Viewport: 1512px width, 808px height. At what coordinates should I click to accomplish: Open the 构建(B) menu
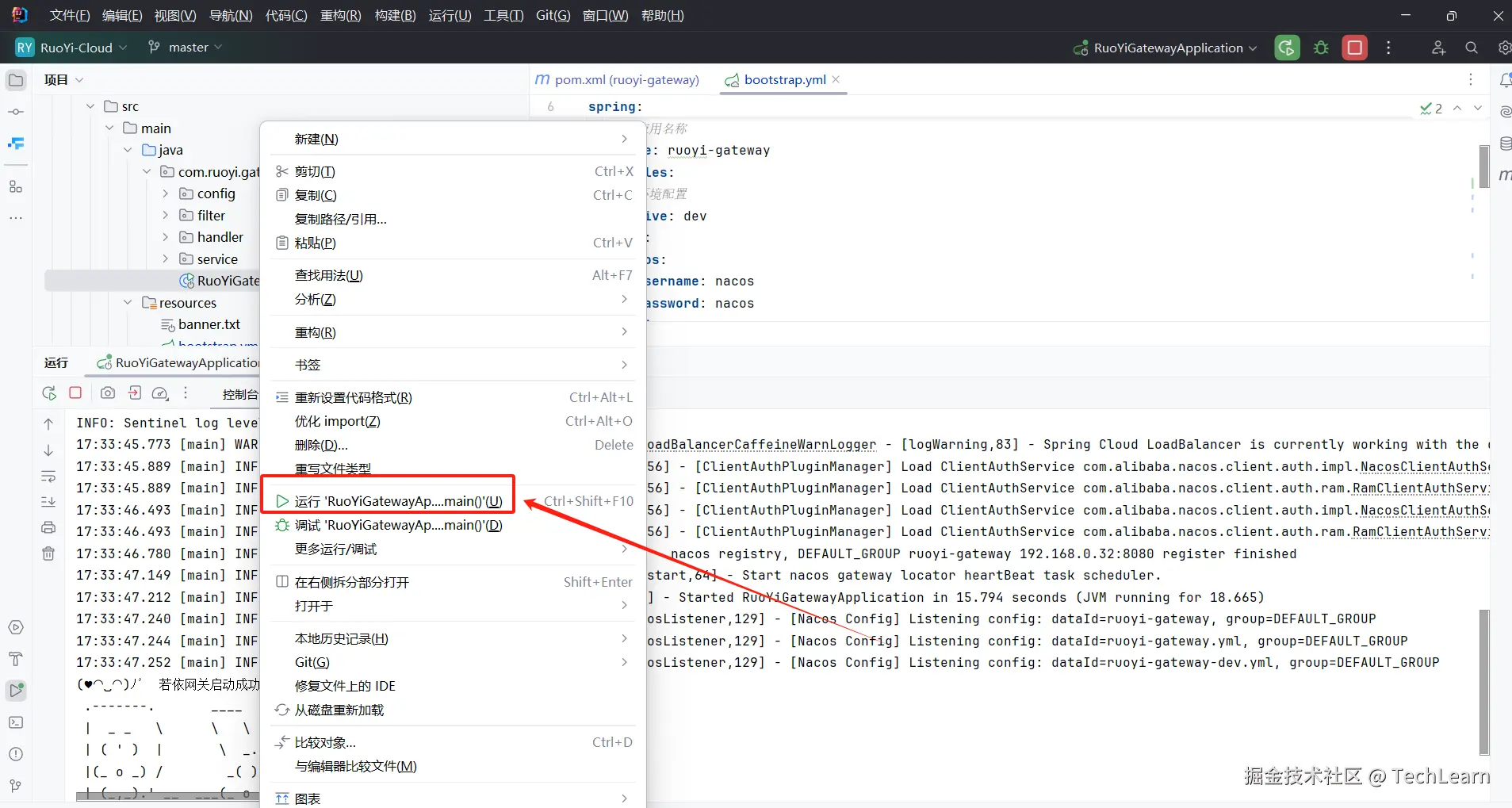(395, 16)
